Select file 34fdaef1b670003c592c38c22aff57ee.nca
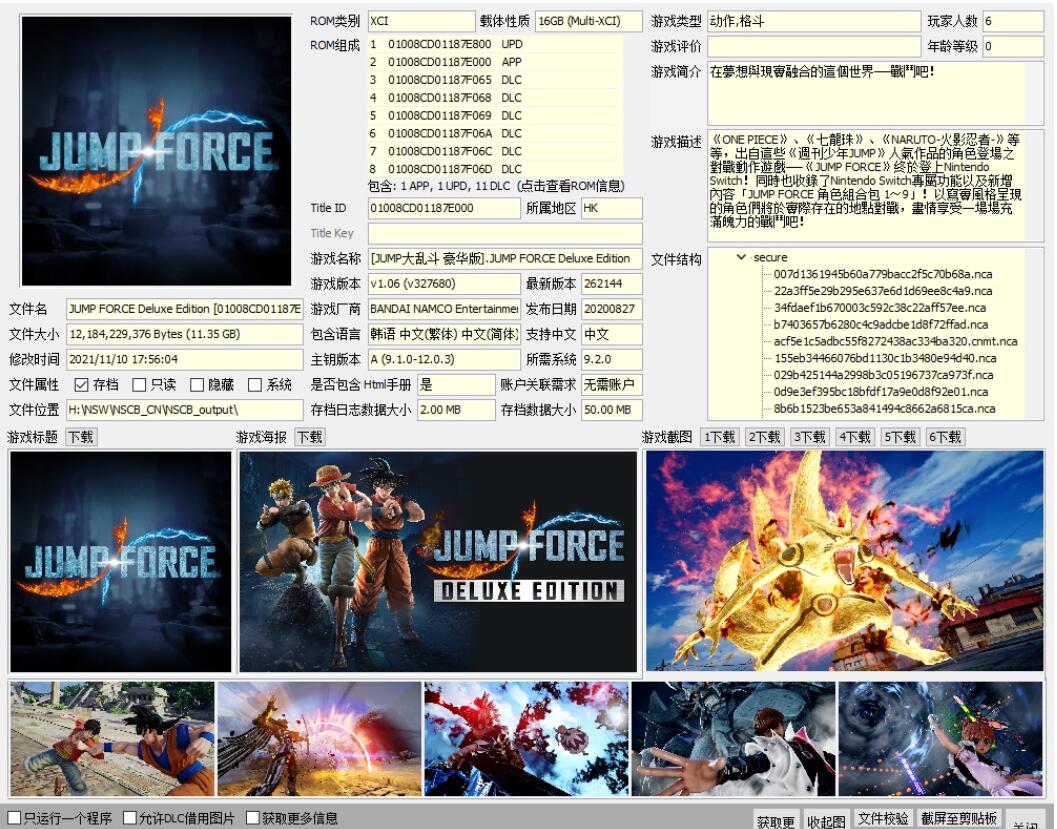Screen dimensions: 1057x829 [x=880, y=307]
